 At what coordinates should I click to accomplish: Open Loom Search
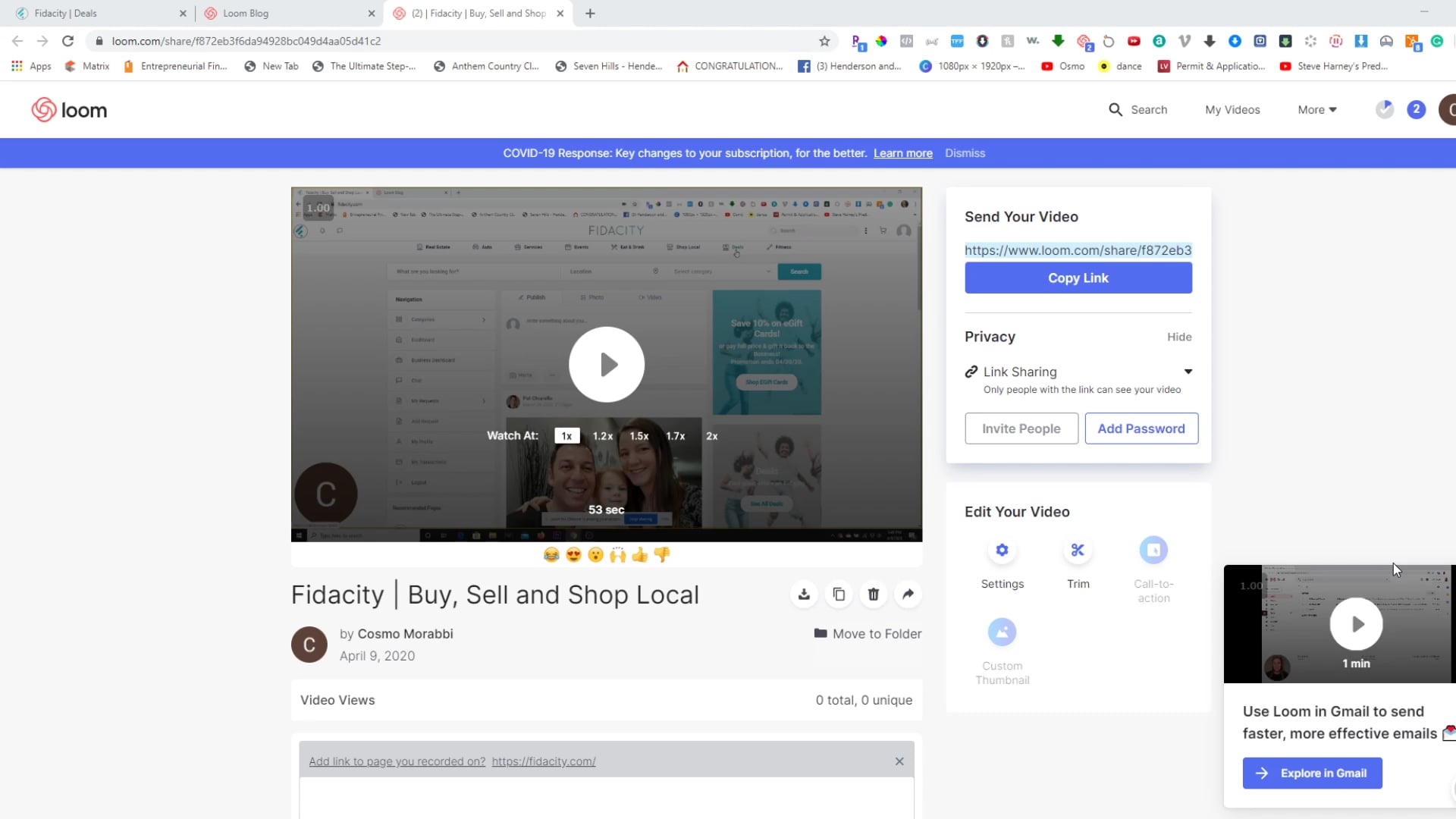tap(1137, 109)
